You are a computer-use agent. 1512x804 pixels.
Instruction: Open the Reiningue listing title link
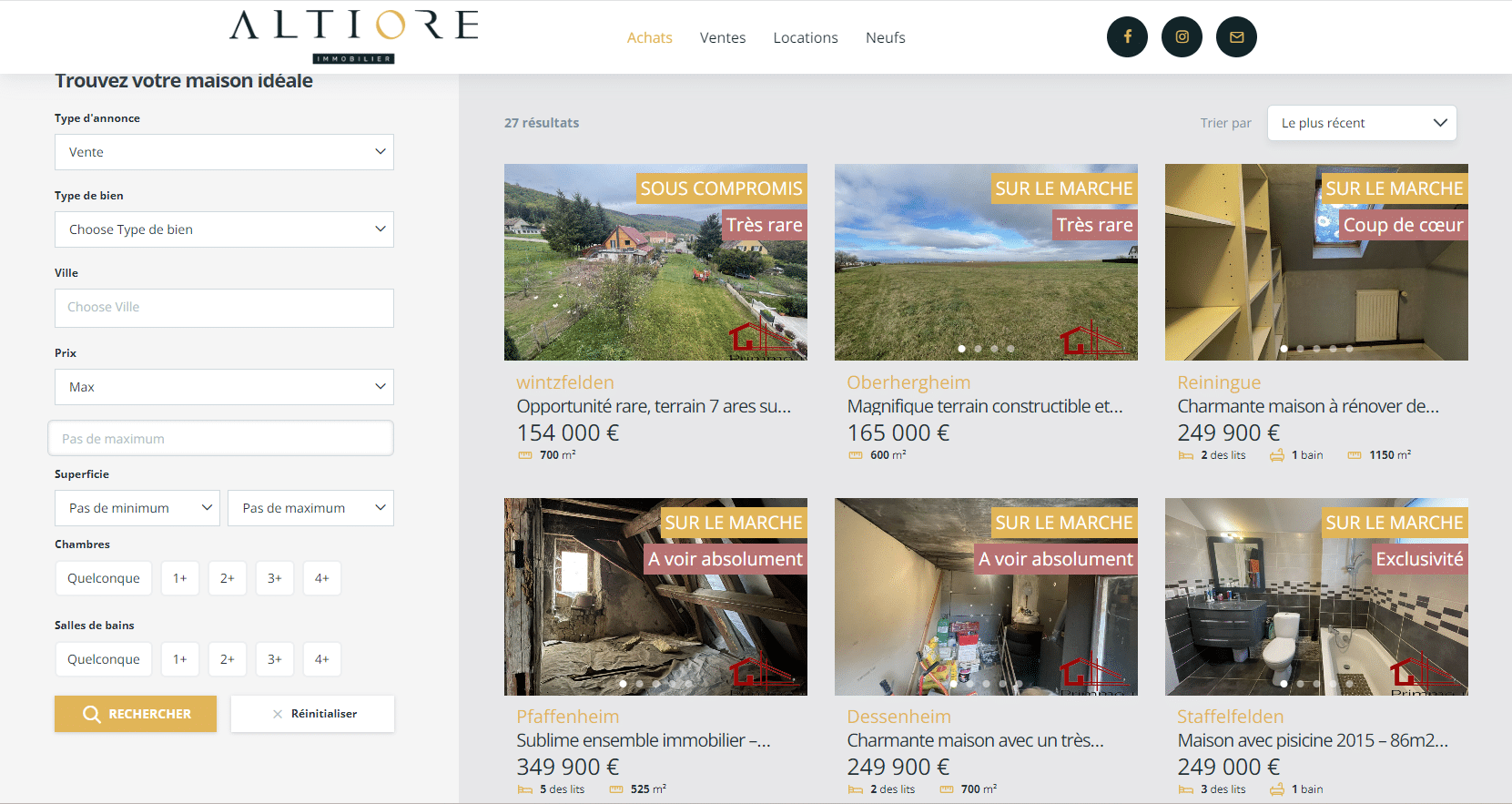[x=1308, y=406]
